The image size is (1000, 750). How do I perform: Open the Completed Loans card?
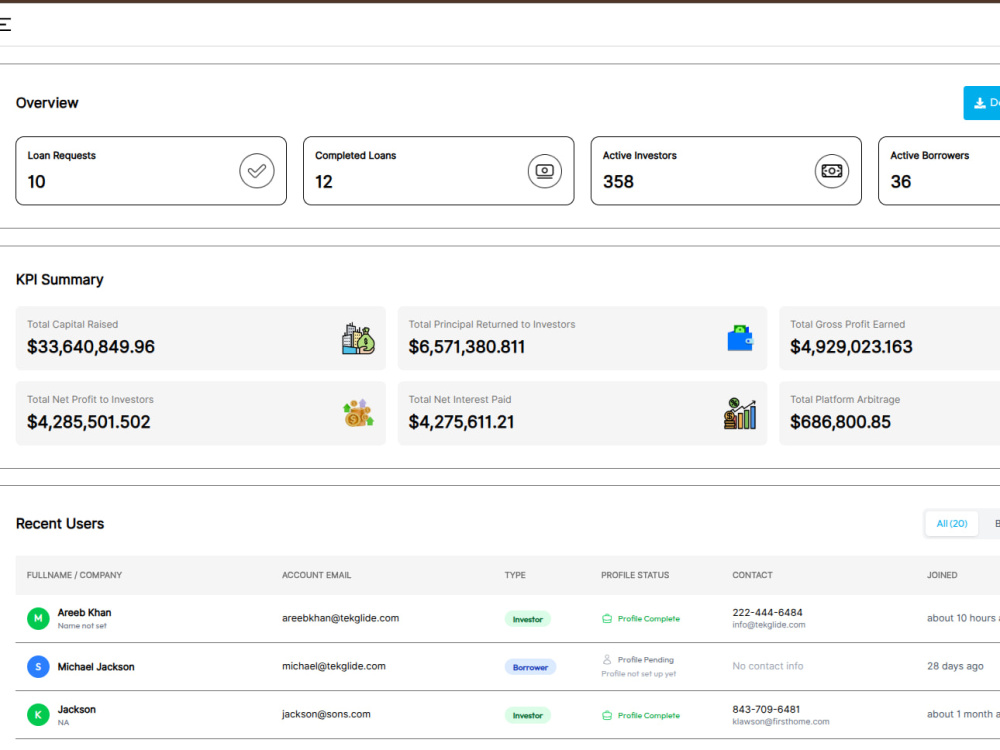(x=439, y=171)
